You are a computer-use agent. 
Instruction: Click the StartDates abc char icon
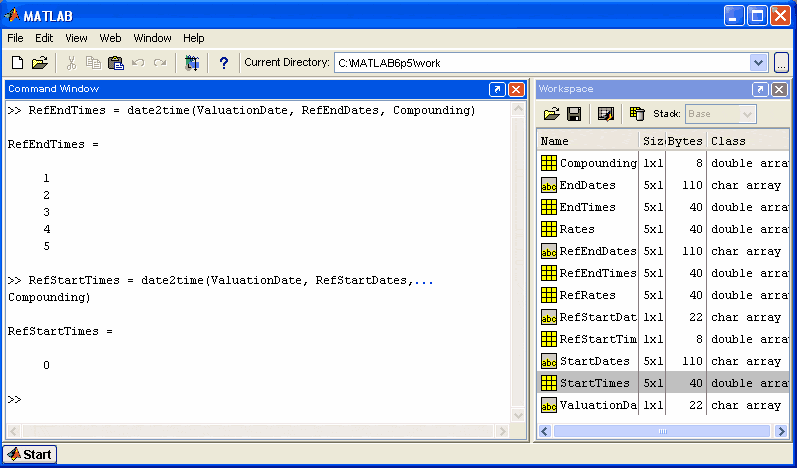click(x=549, y=361)
